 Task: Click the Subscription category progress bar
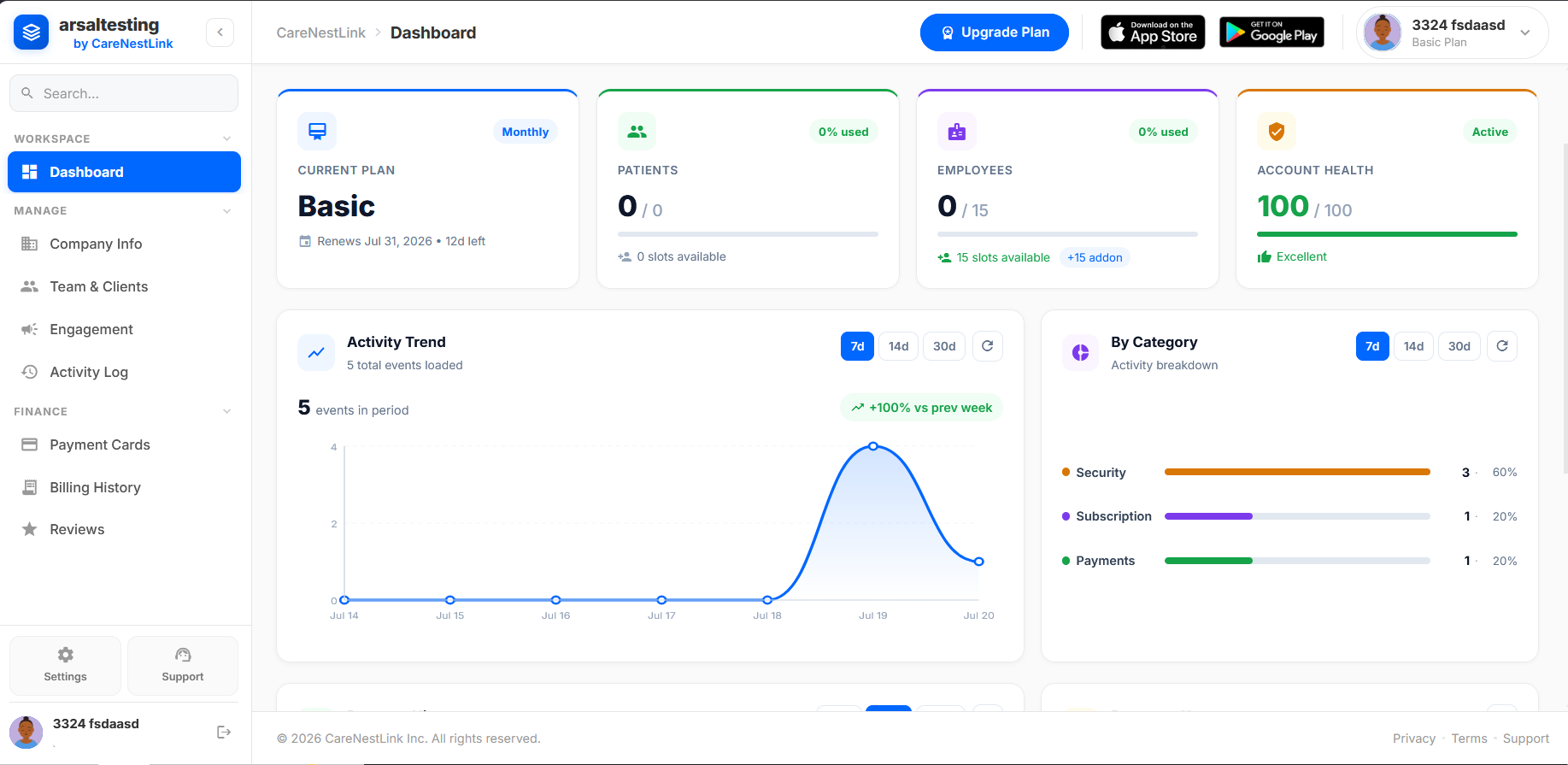coord(1297,516)
